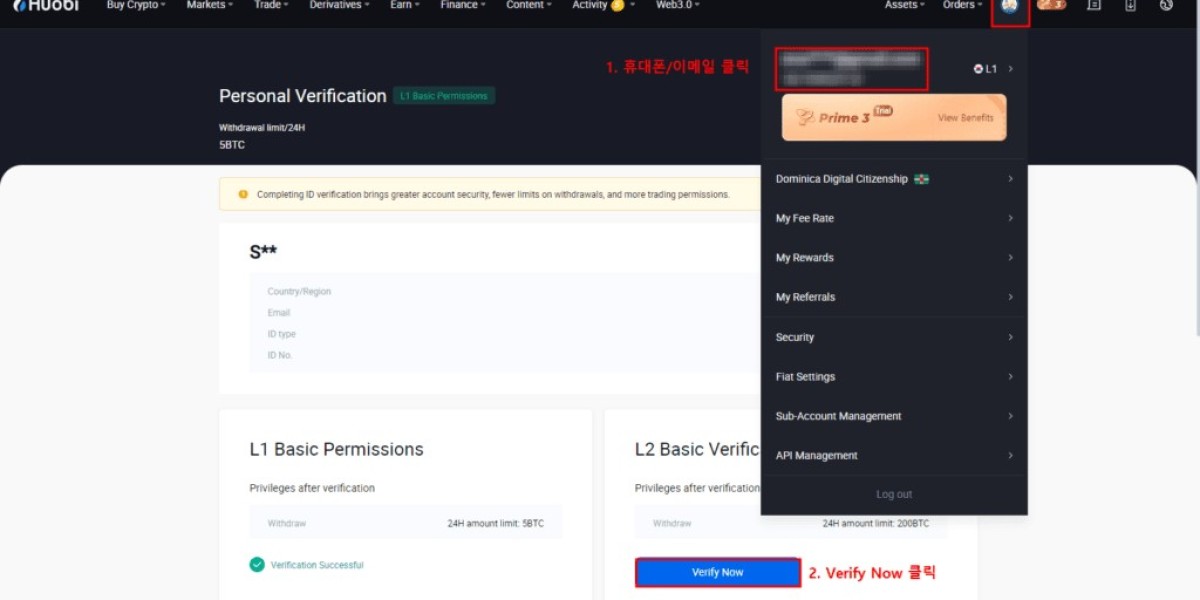Image resolution: width=1200 pixels, height=600 pixels.
Task: Click the green Verification Successful checkmark icon
Action: [257, 565]
